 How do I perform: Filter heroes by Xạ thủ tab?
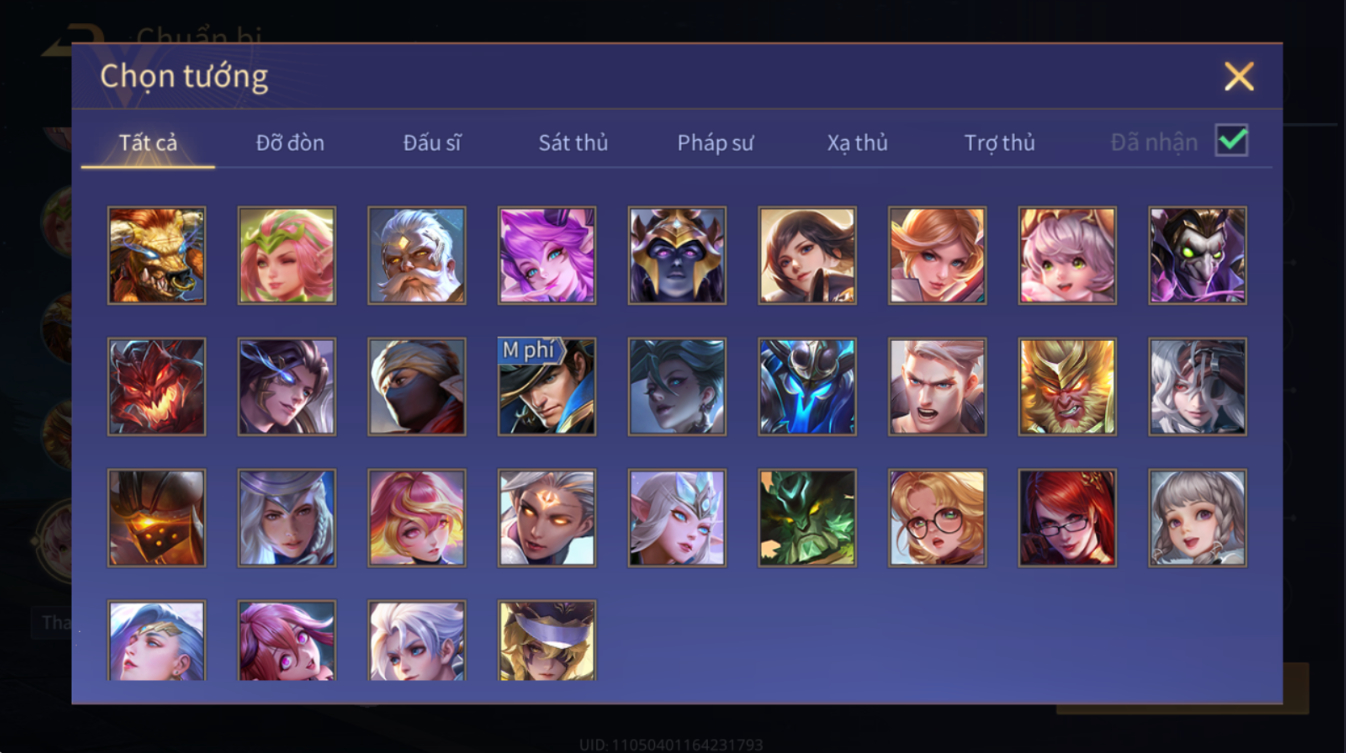pyautogui.click(x=857, y=143)
